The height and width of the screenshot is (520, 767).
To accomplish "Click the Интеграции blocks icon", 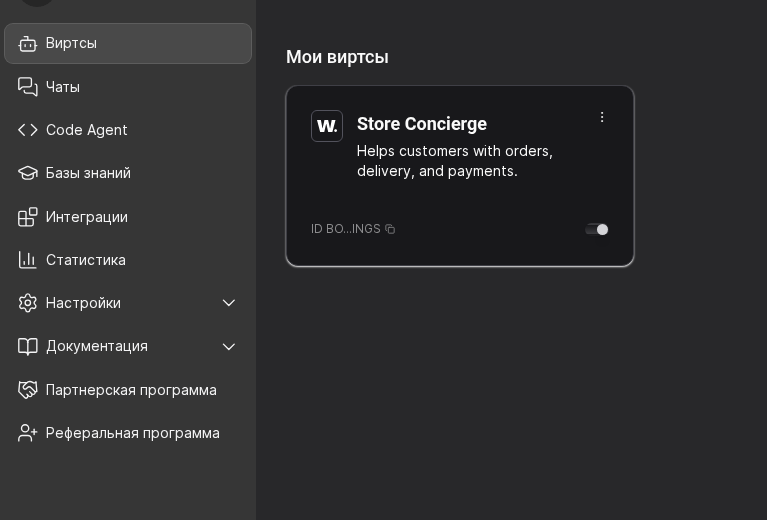I will pos(27,217).
